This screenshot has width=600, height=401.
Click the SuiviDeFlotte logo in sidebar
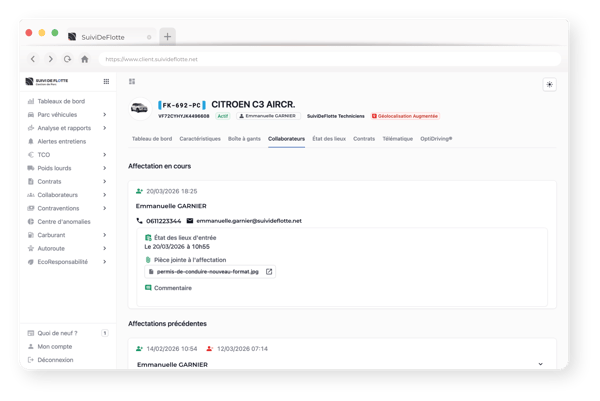[46, 81]
